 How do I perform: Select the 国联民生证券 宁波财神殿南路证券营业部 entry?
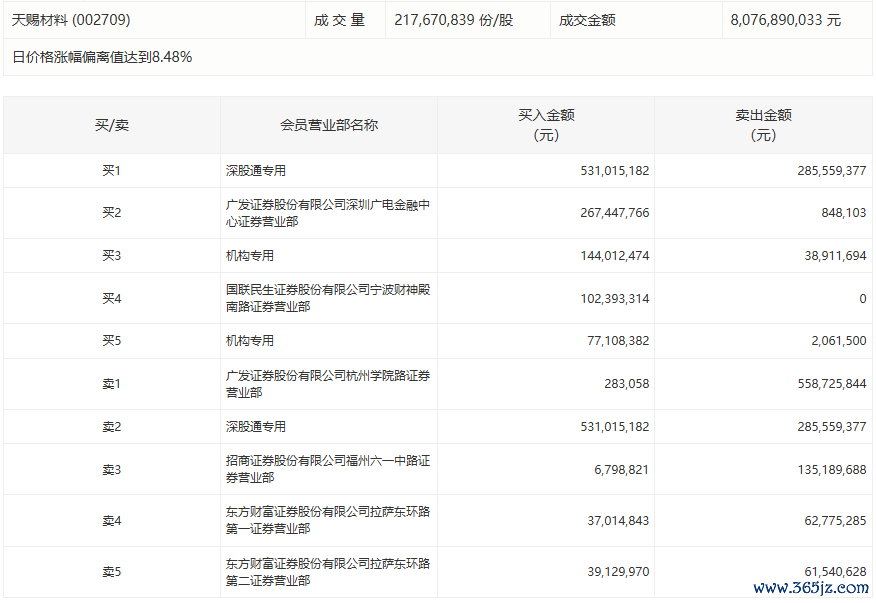328,298
